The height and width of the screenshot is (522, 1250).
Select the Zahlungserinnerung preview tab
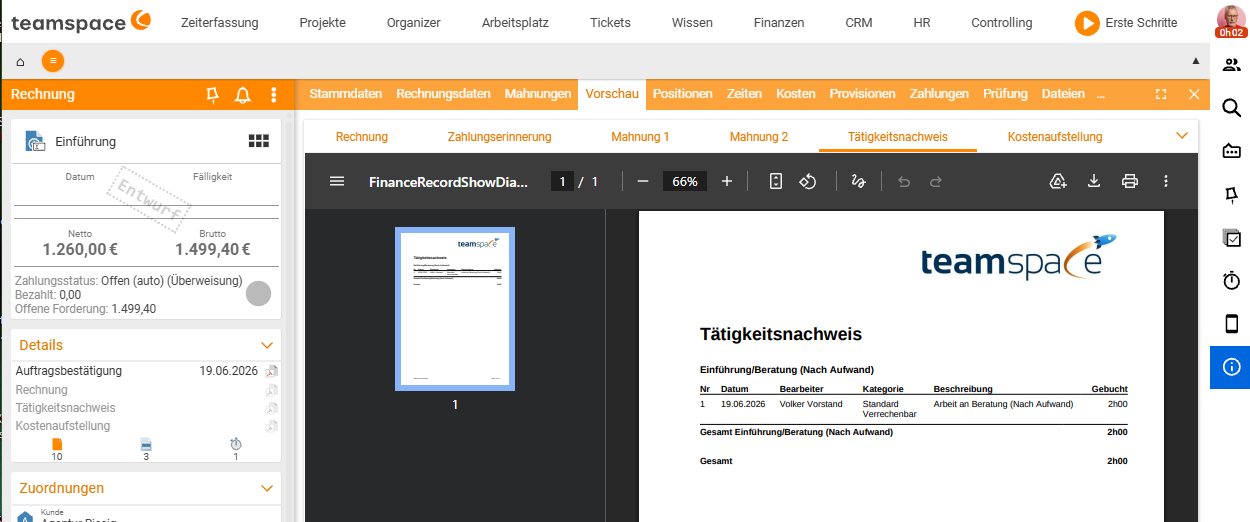[x=499, y=136]
